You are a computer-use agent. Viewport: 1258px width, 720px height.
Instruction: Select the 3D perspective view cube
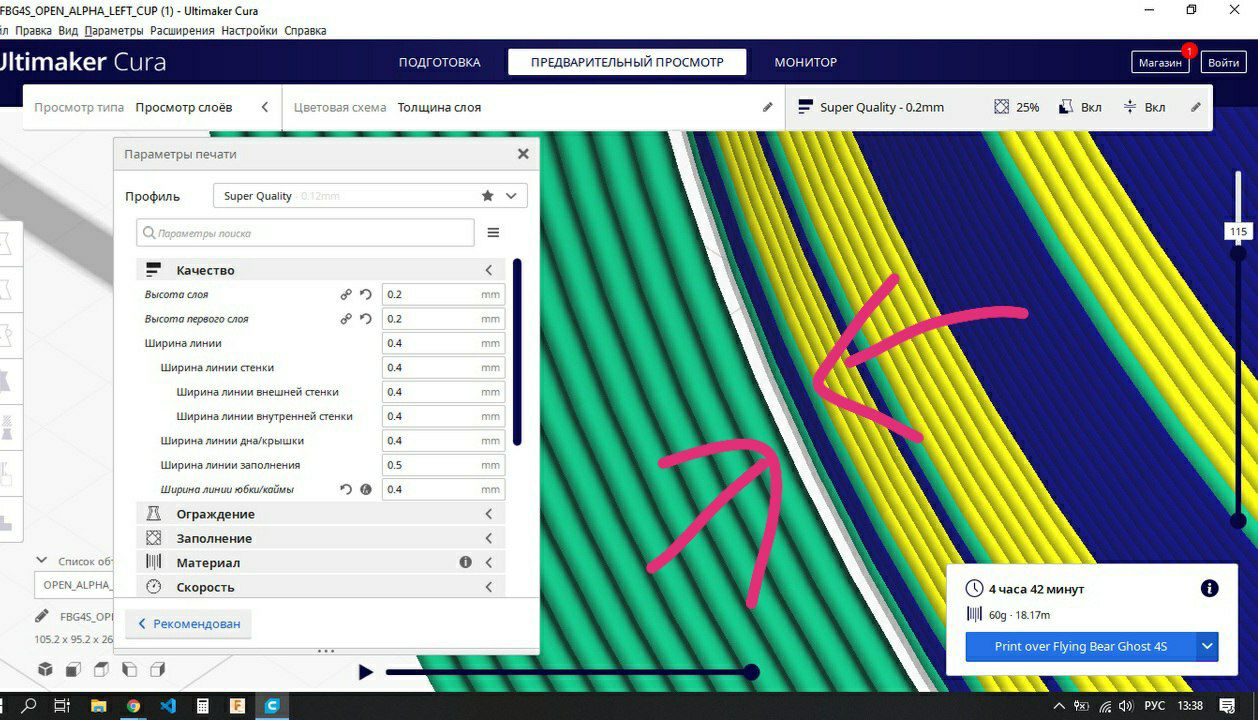point(45,669)
